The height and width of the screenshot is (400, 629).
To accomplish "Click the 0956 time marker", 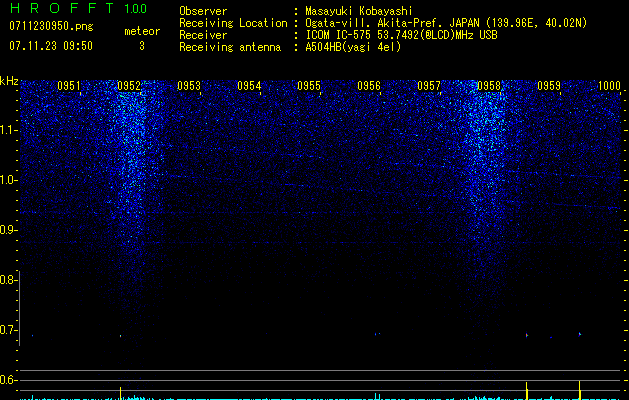I will 369,86.
